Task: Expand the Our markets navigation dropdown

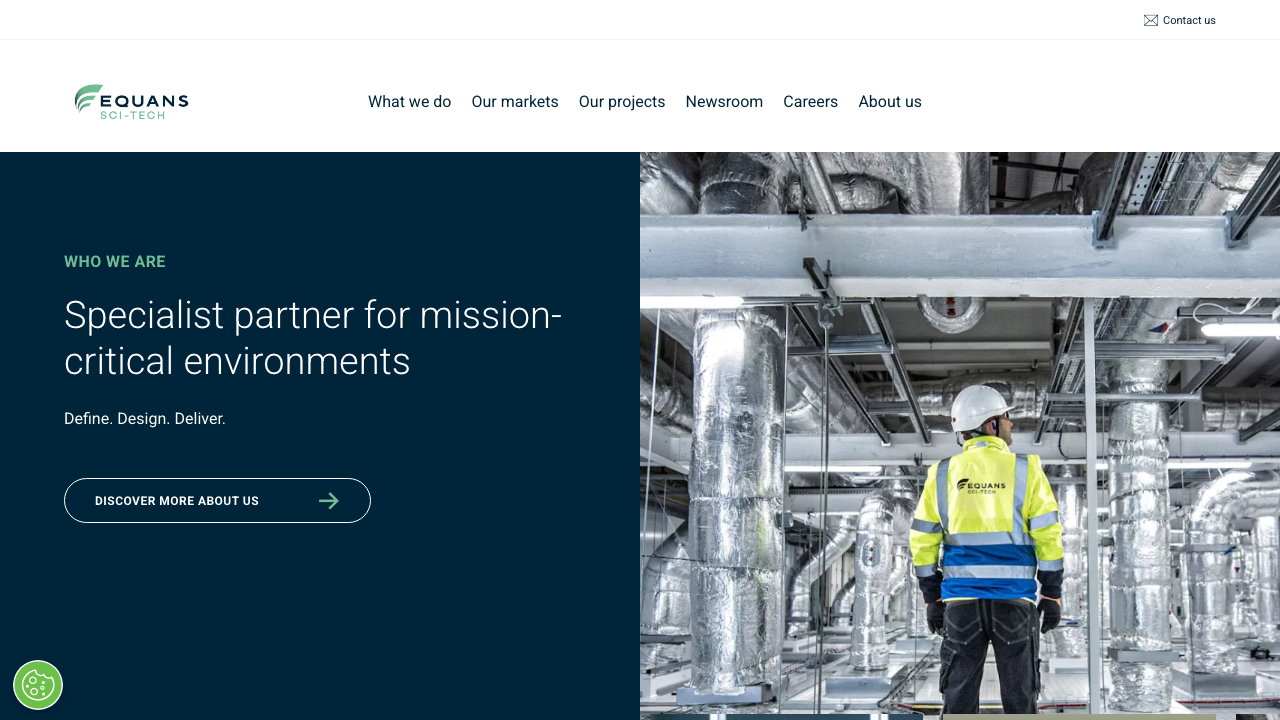Action: [515, 101]
